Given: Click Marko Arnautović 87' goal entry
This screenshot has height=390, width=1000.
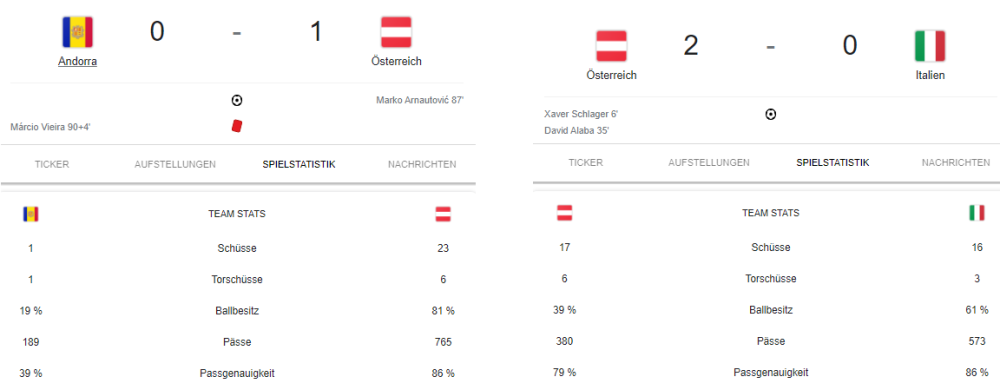Looking at the screenshot, I should click(x=420, y=100).
